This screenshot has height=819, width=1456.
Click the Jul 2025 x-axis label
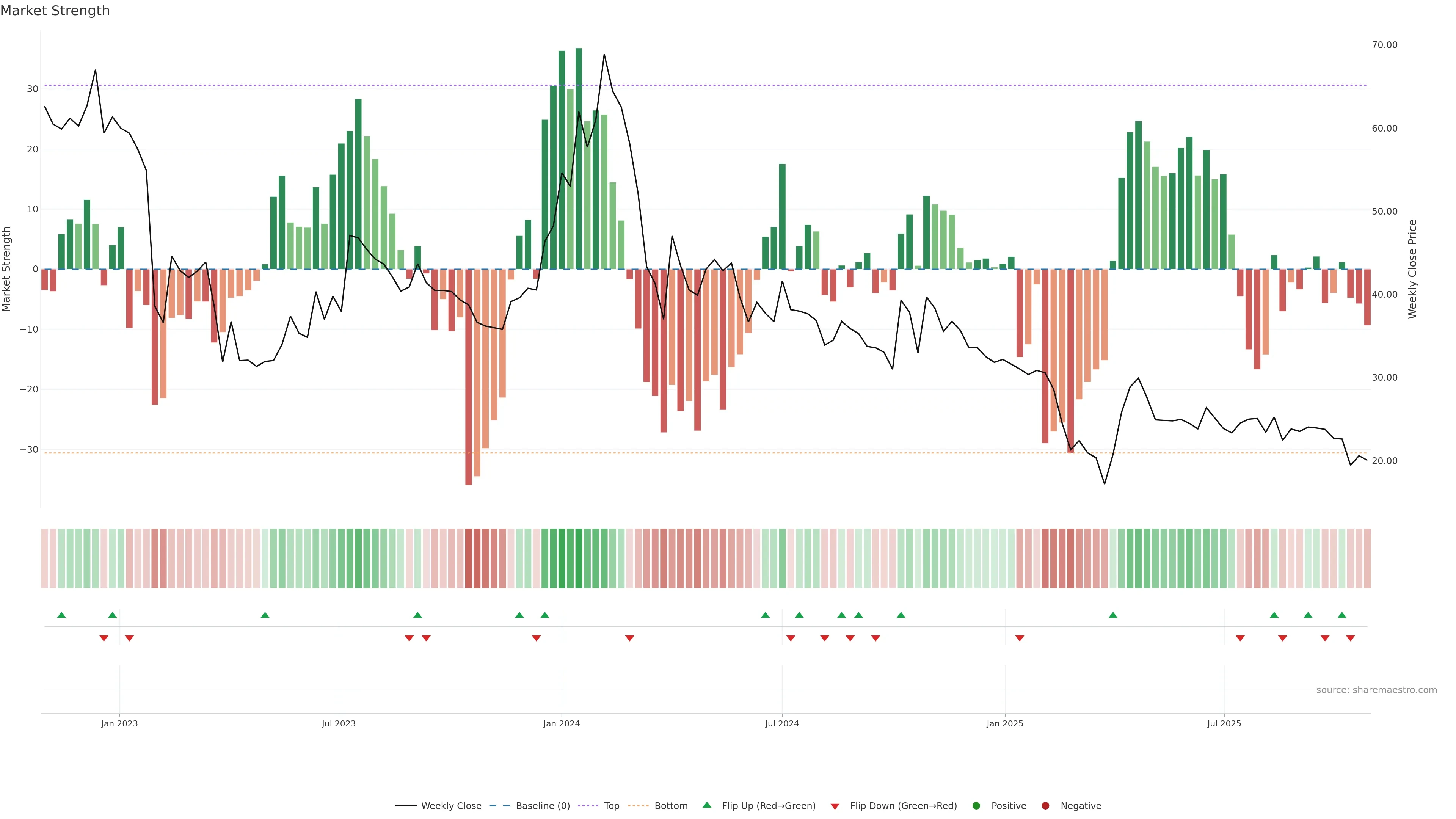1224,723
